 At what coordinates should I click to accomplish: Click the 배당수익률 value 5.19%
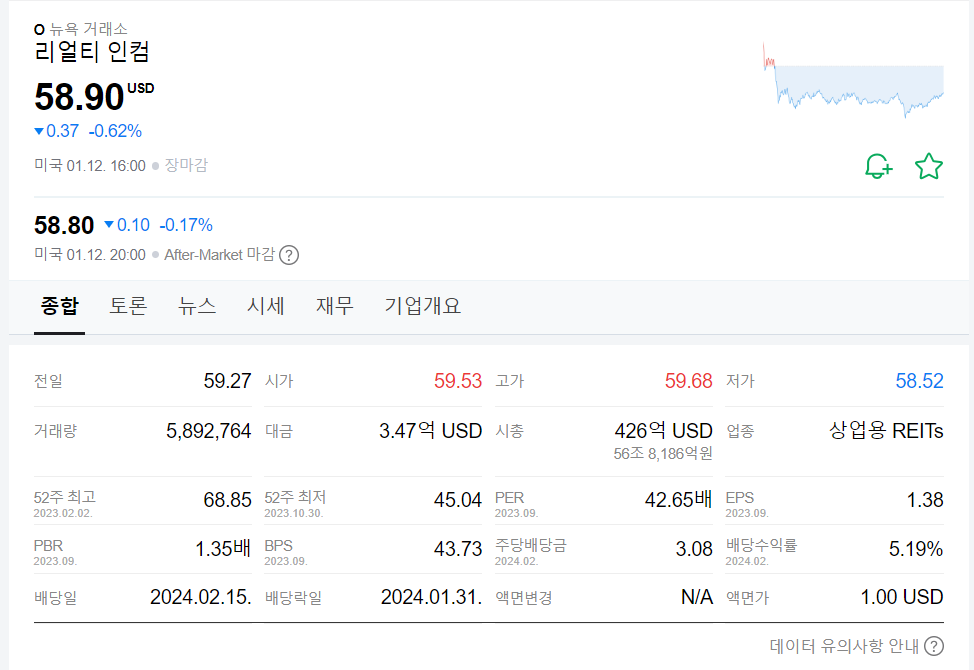(x=916, y=549)
